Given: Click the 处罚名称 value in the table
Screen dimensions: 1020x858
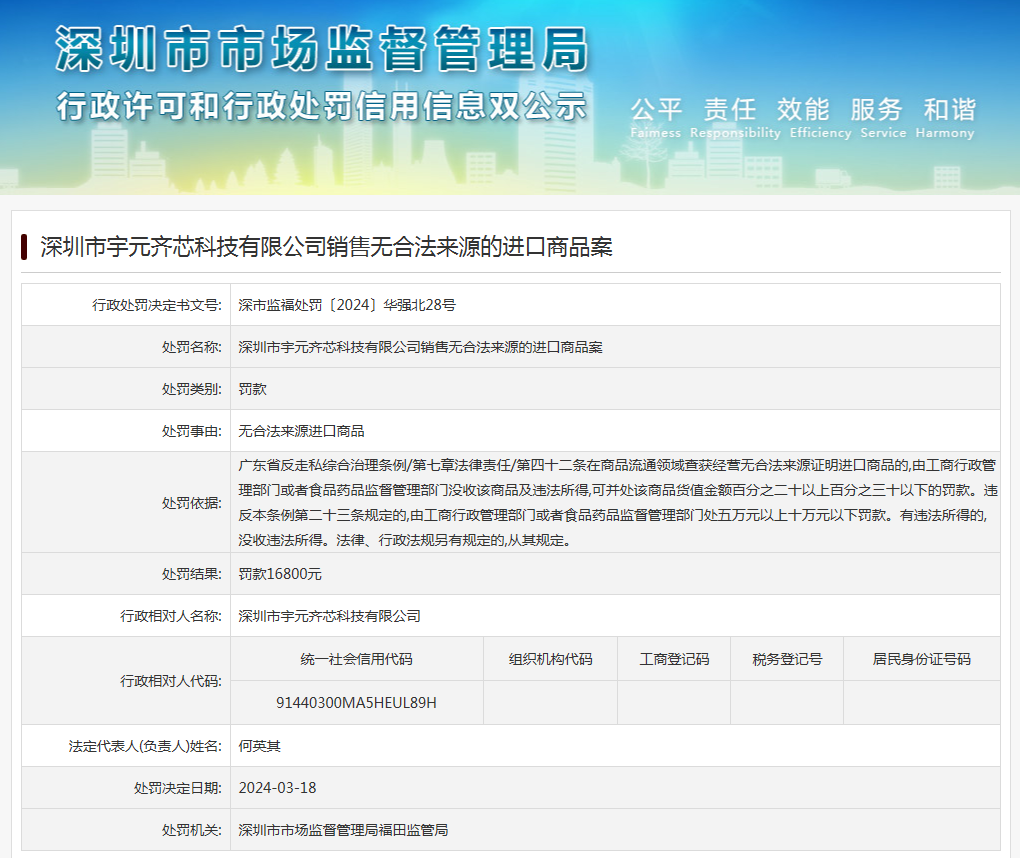Looking at the screenshot, I should point(420,347).
